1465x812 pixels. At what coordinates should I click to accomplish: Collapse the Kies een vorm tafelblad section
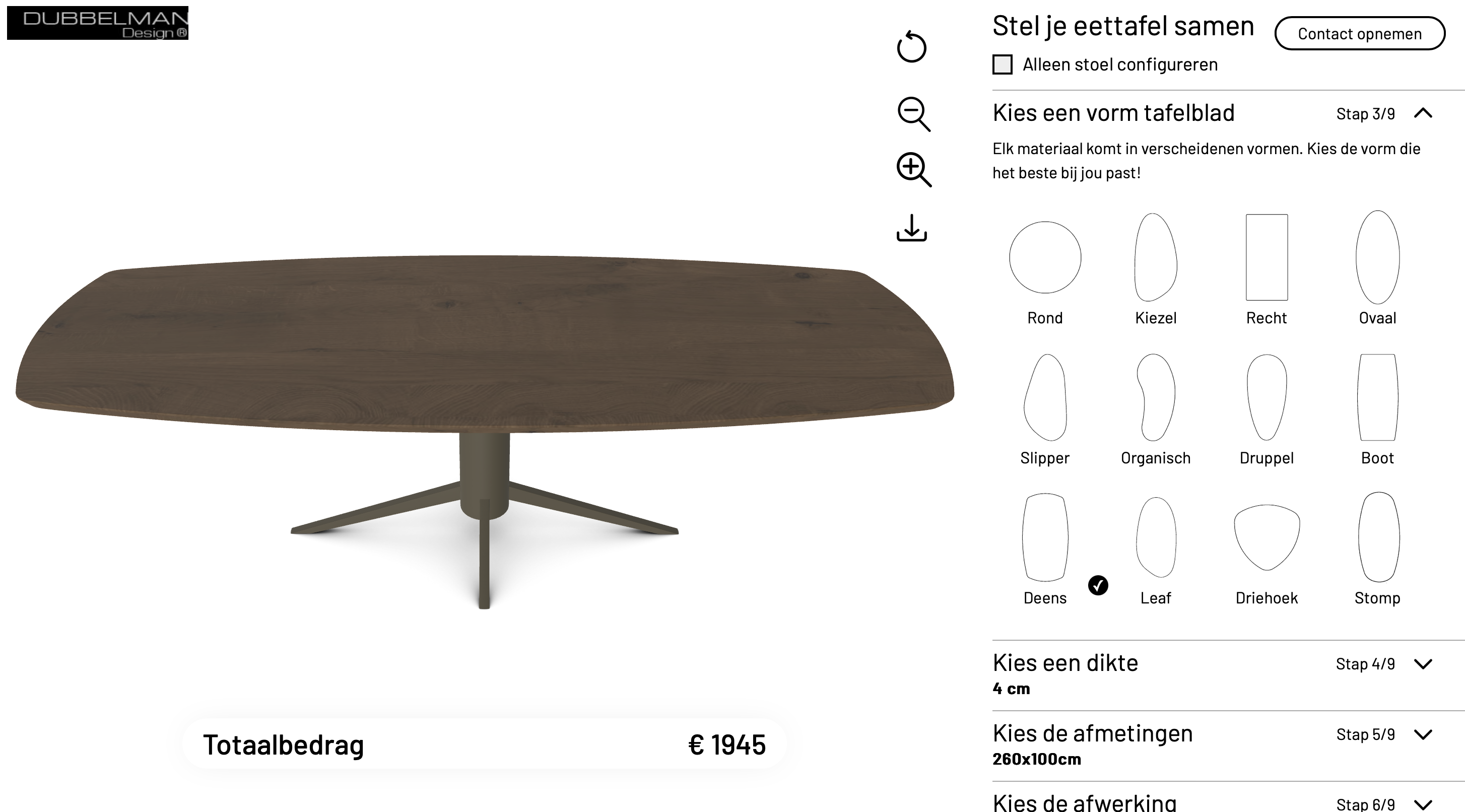[x=1423, y=113]
